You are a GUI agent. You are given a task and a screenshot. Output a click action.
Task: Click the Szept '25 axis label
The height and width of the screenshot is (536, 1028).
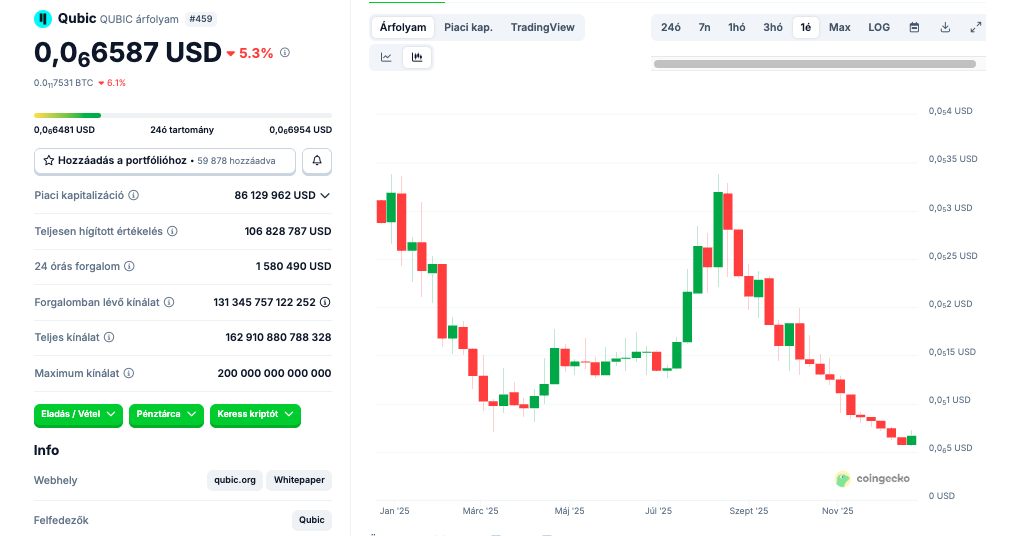point(748,511)
